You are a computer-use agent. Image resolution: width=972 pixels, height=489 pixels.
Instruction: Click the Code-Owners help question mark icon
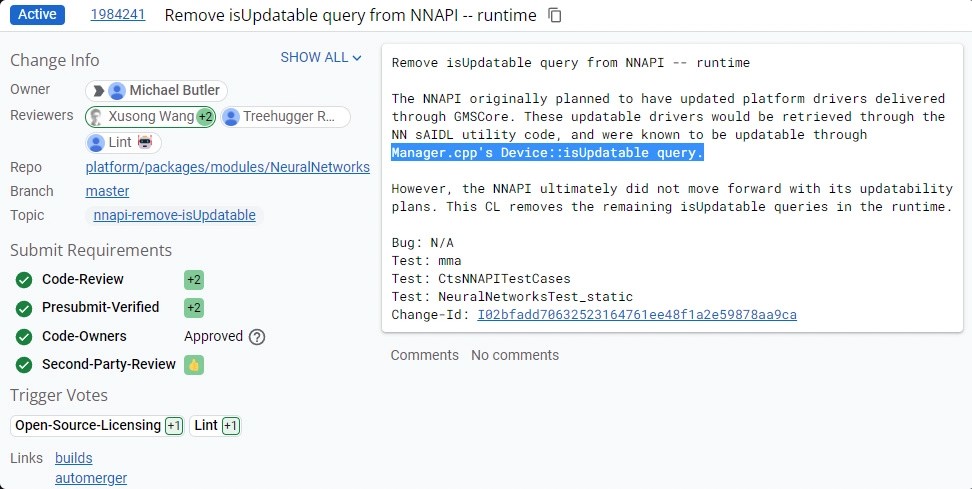coord(257,337)
